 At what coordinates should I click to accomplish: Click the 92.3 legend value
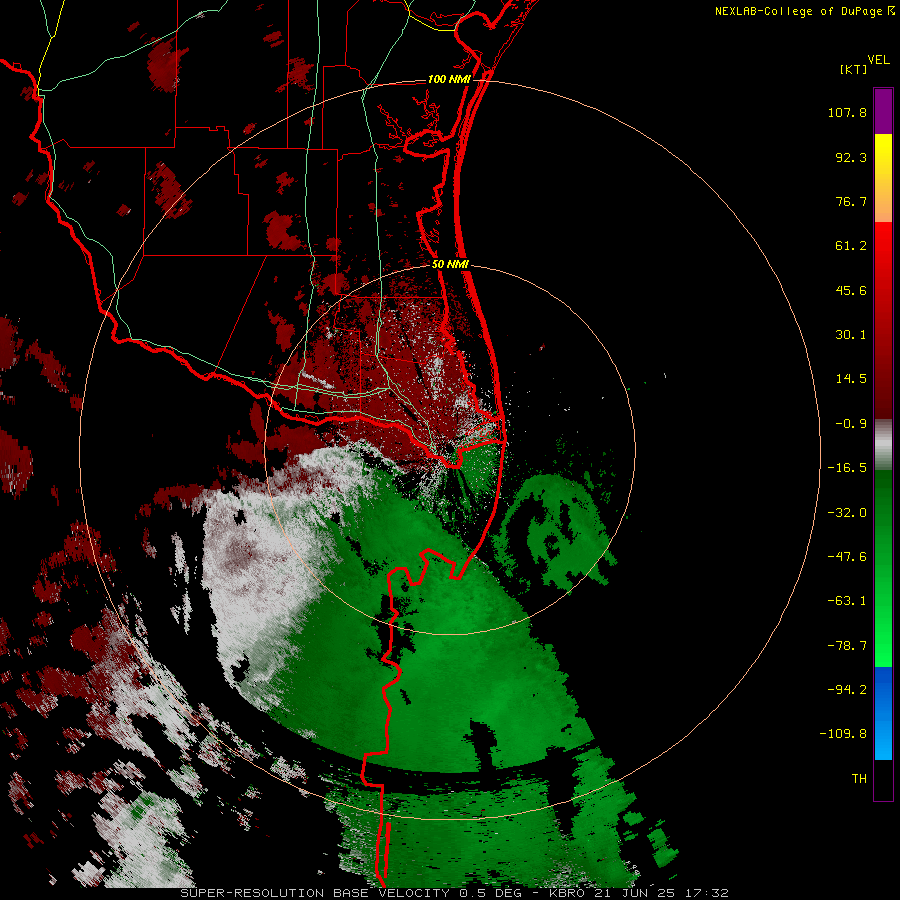point(851,157)
